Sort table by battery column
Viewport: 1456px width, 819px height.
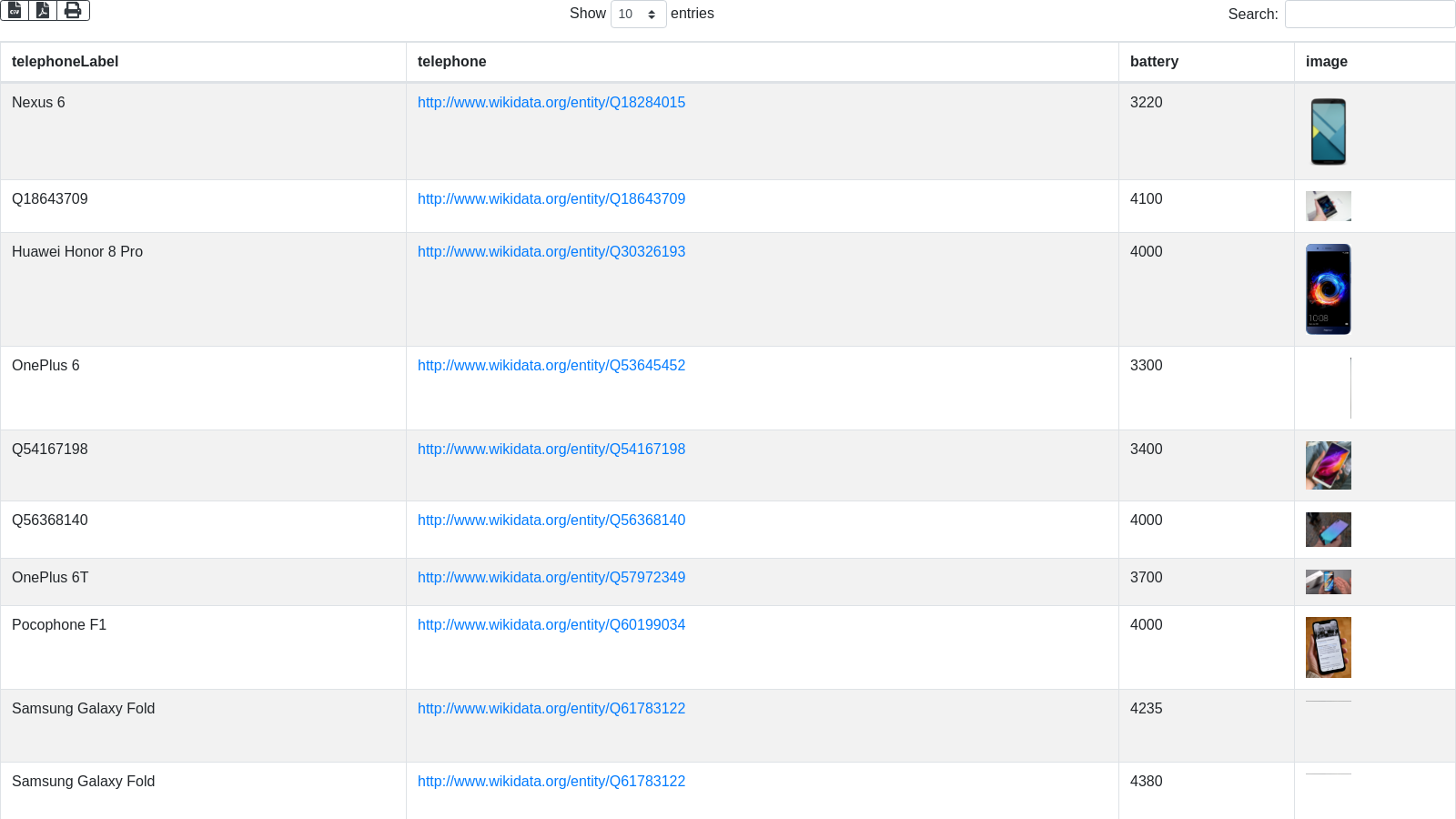(x=1154, y=62)
